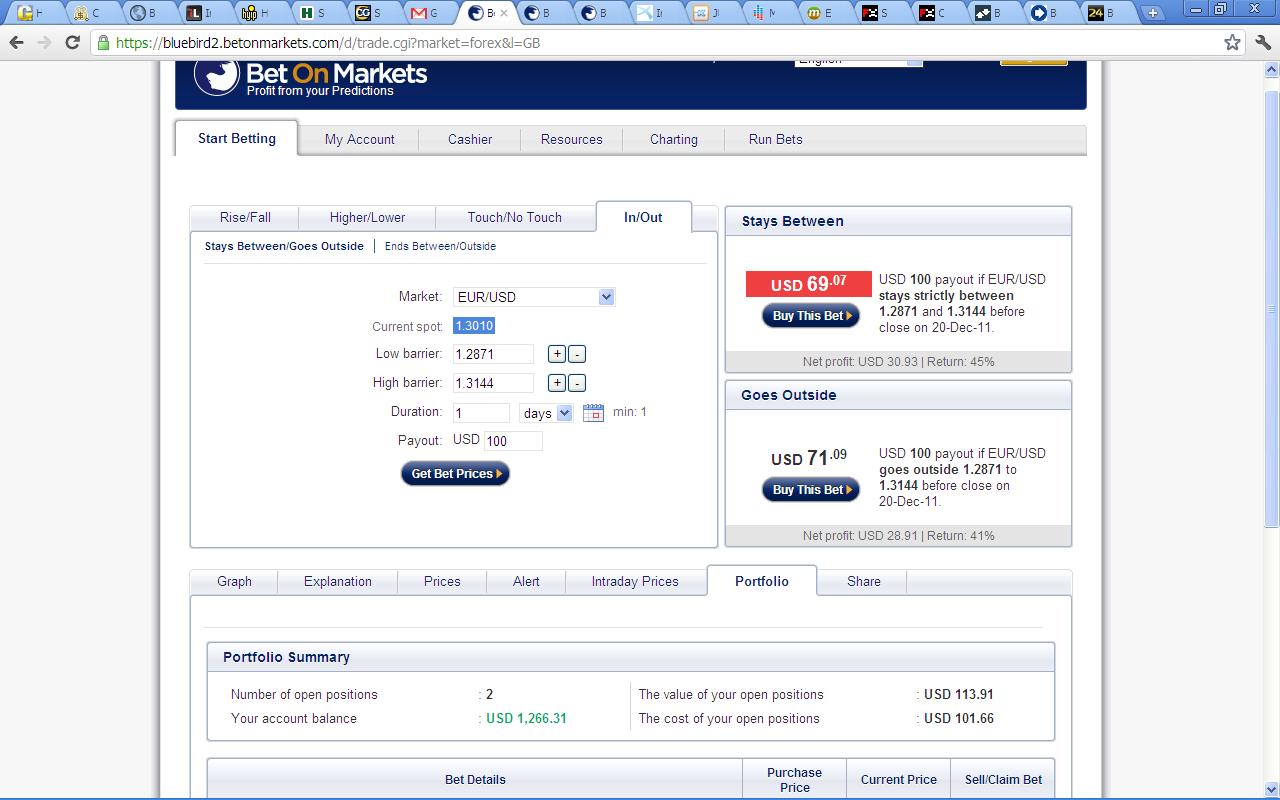Click the Current Price column header
The image size is (1280, 800).
point(899,779)
